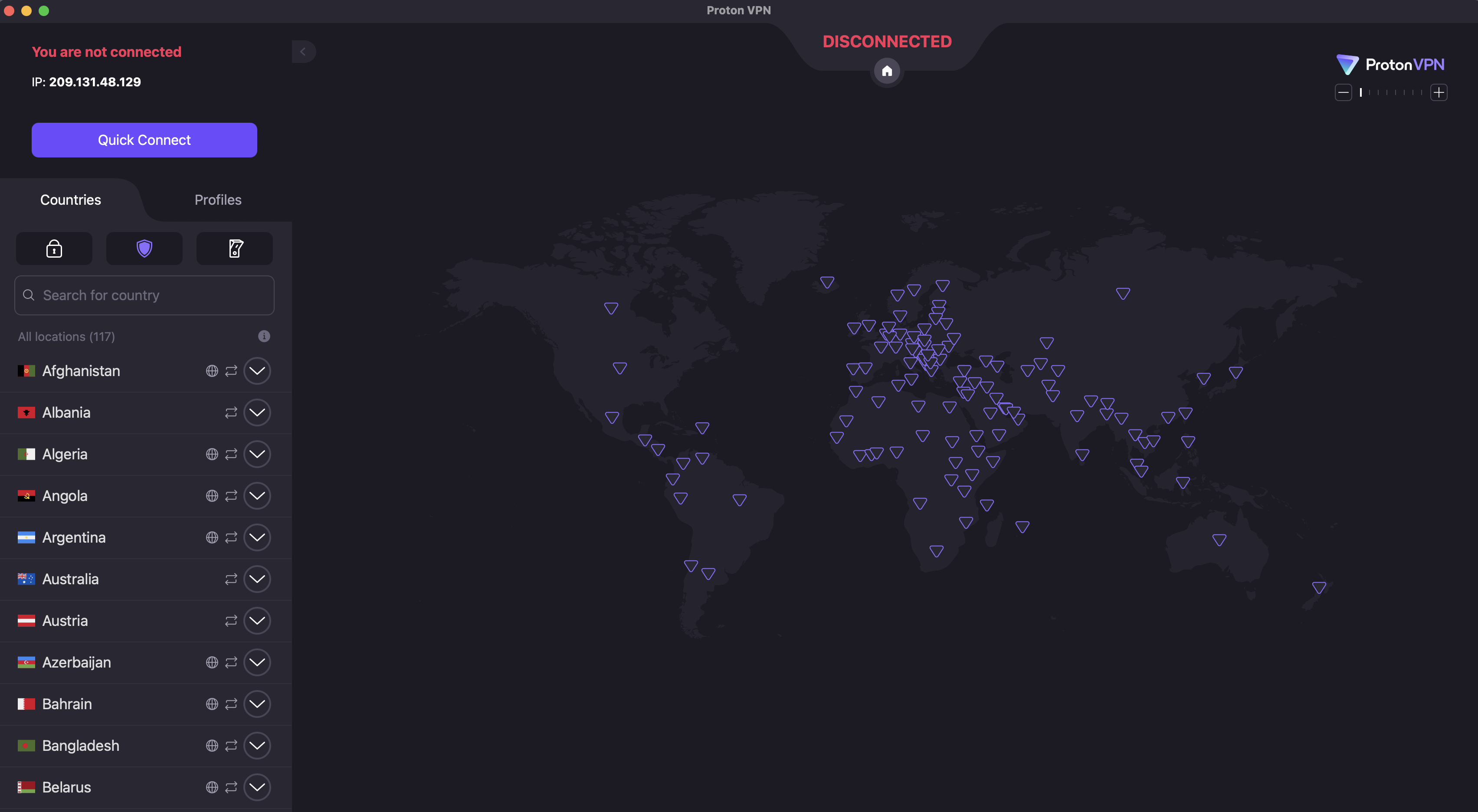Expand the Afghanistan server list
The width and height of the screenshot is (1478, 812).
click(257, 371)
